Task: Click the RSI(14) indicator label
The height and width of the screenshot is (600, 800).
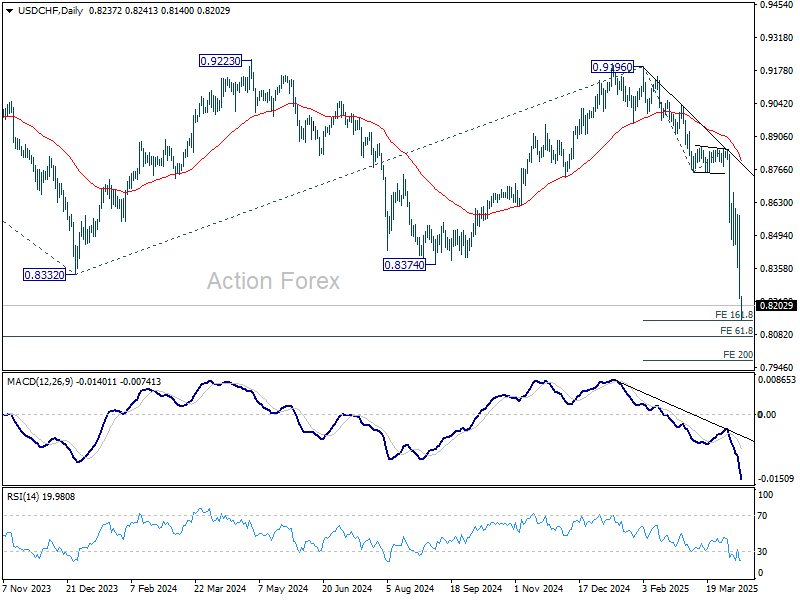Action: 24,496
